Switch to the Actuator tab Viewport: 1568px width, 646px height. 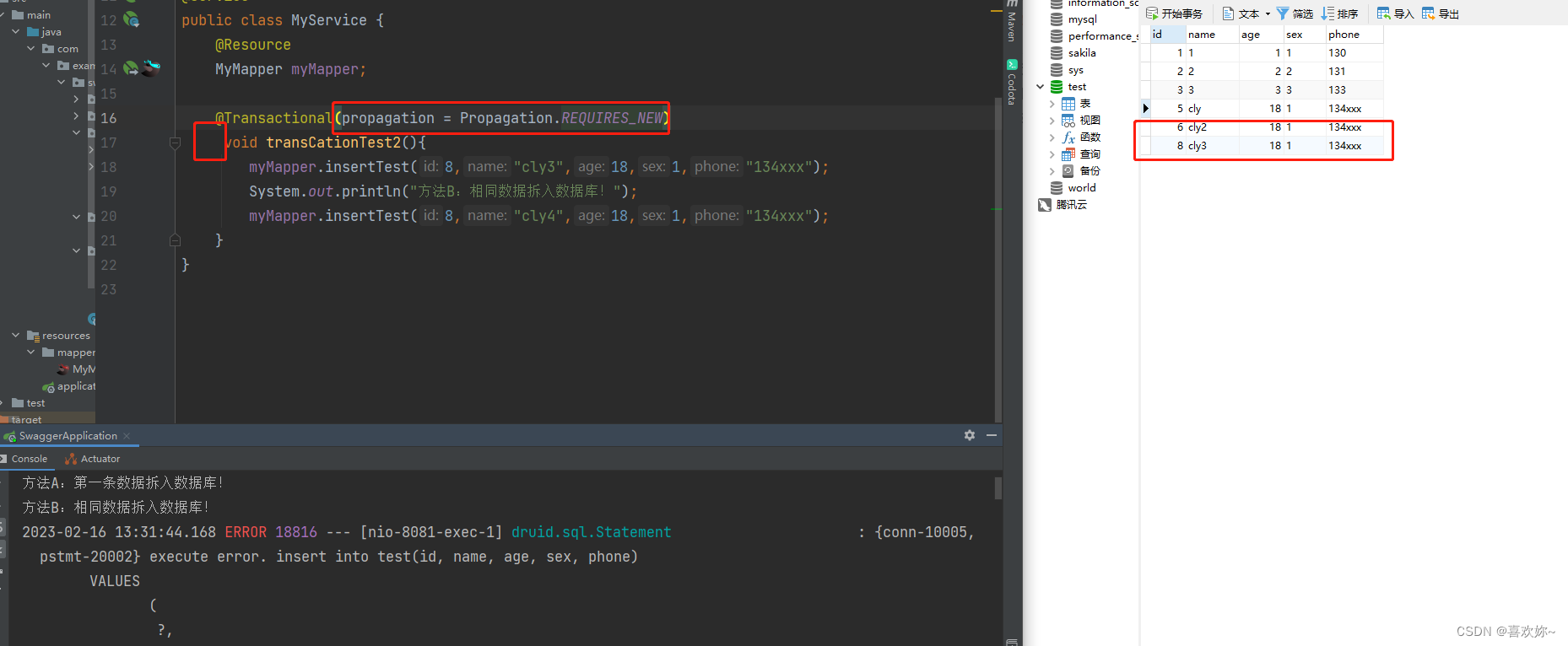(93, 459)
